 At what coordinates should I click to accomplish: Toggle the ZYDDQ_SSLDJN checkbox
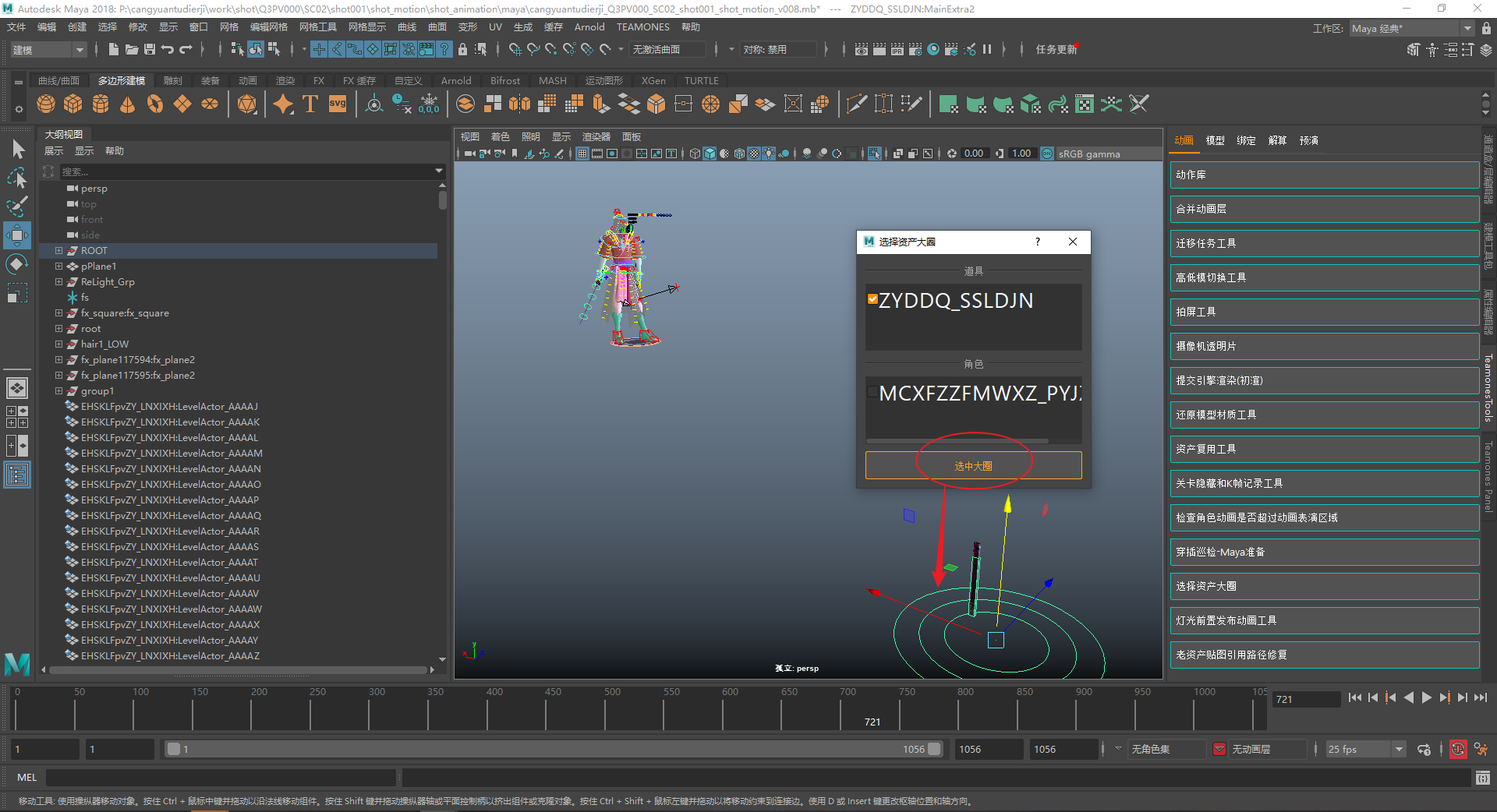872,299
